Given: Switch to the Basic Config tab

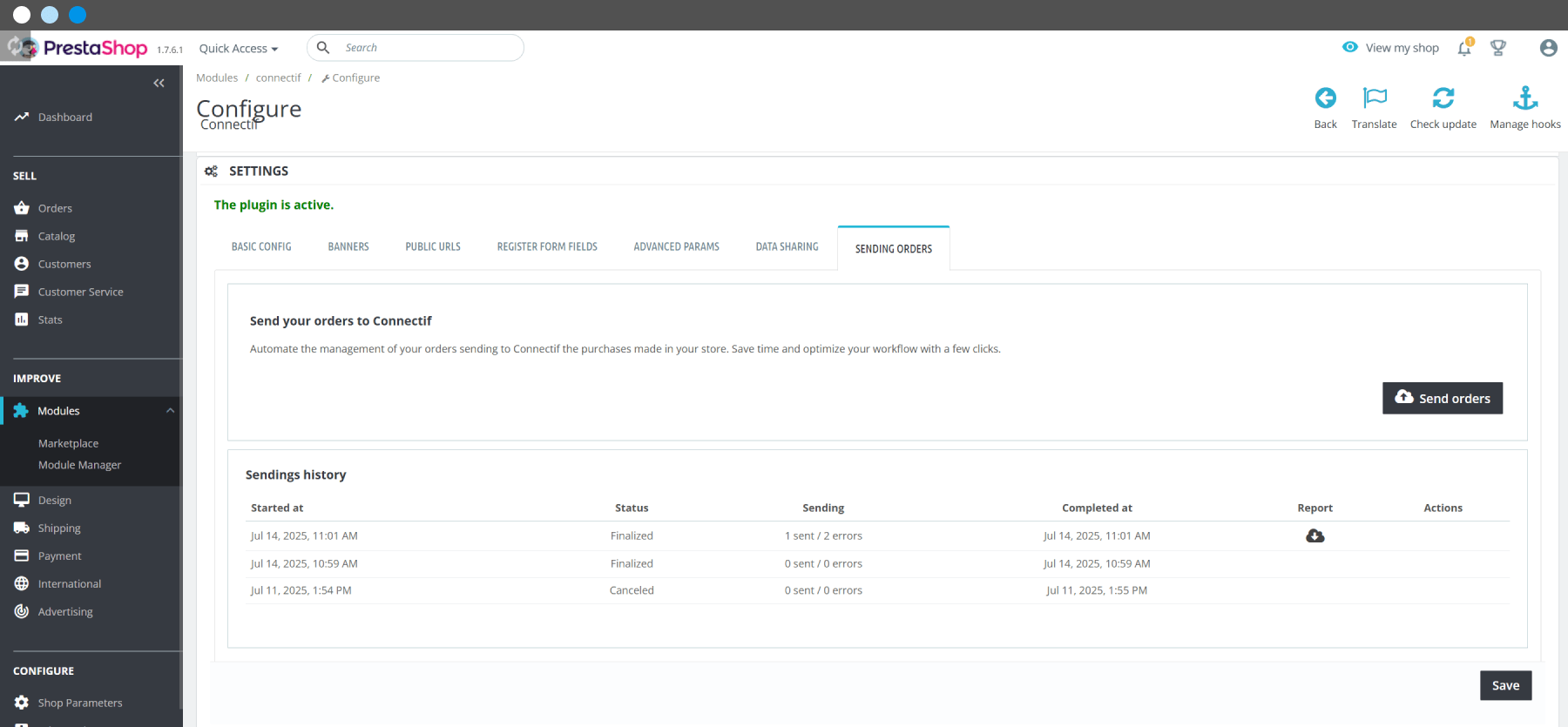Looking at the screenshot, I should 261,247.
